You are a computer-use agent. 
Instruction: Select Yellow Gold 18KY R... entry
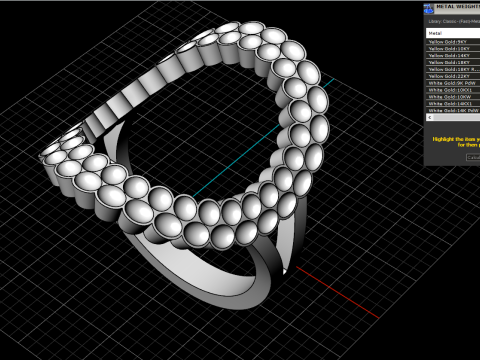coord(453,69)
